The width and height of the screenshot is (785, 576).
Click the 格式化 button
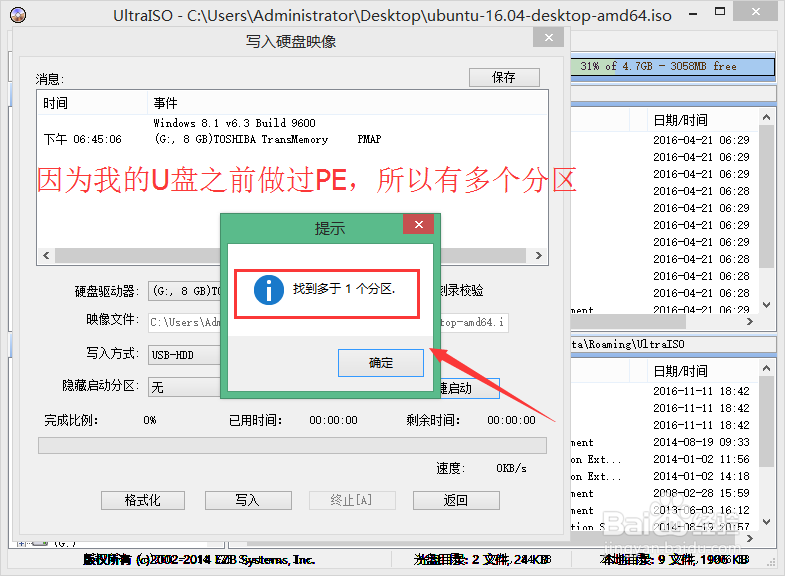tap(143, 500)
